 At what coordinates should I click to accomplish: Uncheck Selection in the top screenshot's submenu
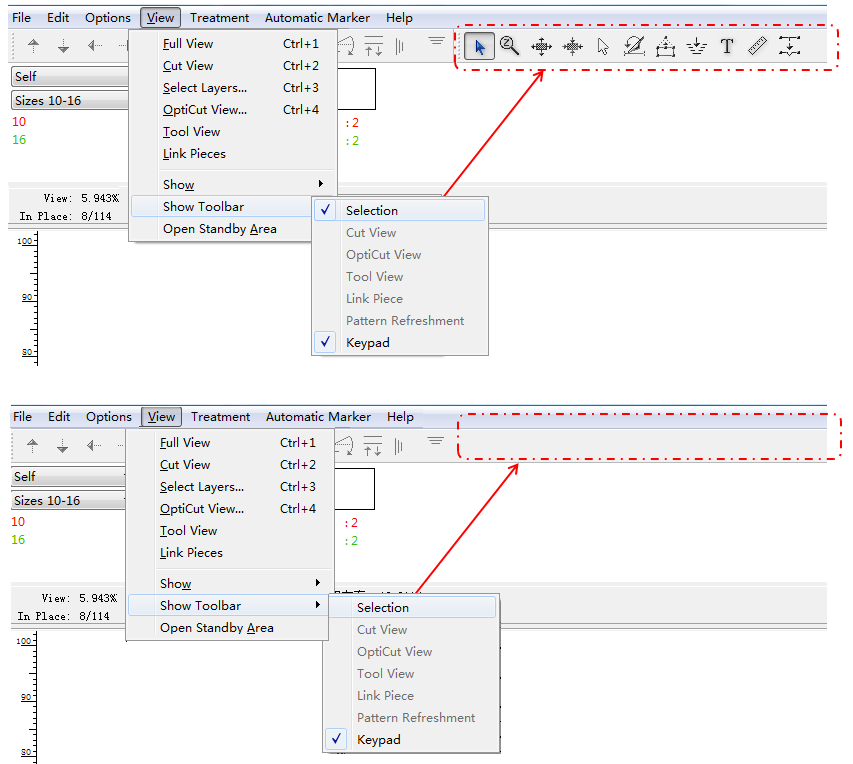[372, 211]
